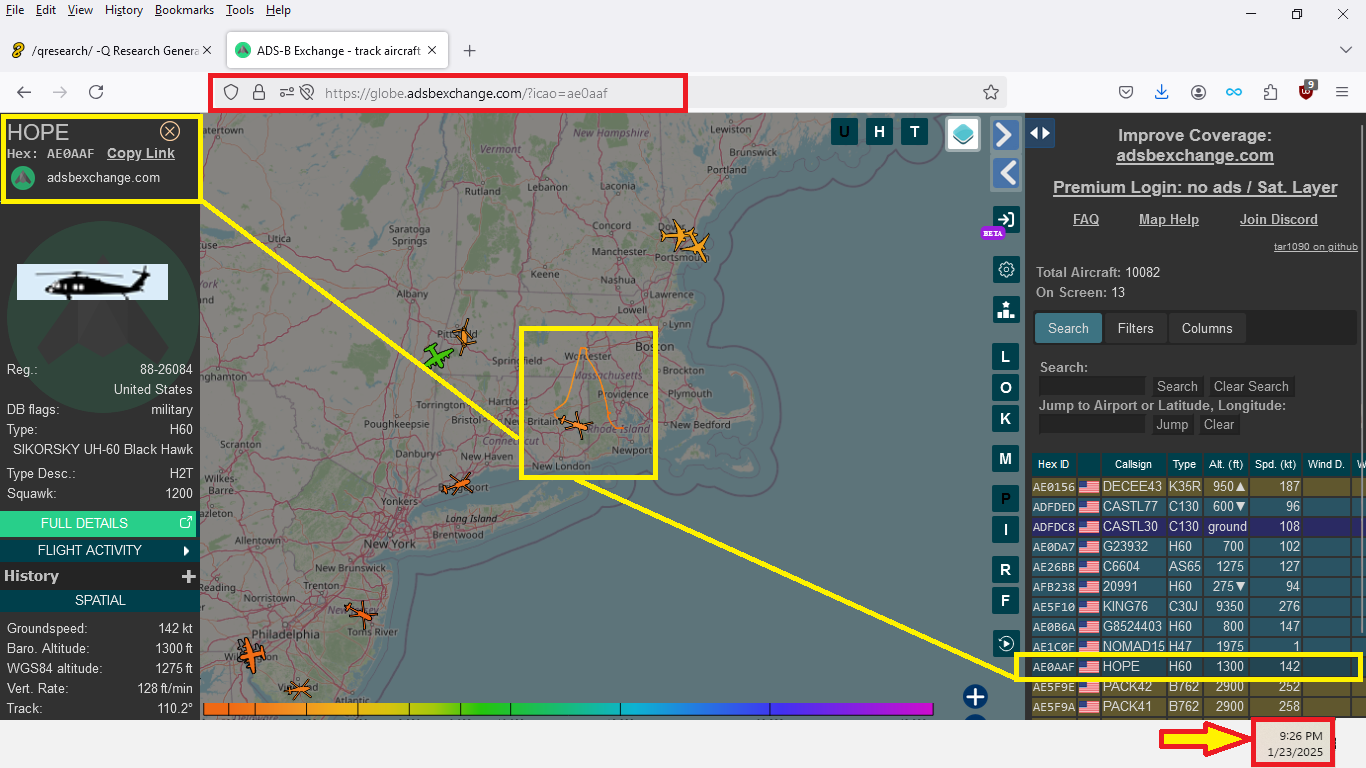The image size is (1366, 768).
Task: Sort table by Callsign column header
Action: click(1133, 464)
